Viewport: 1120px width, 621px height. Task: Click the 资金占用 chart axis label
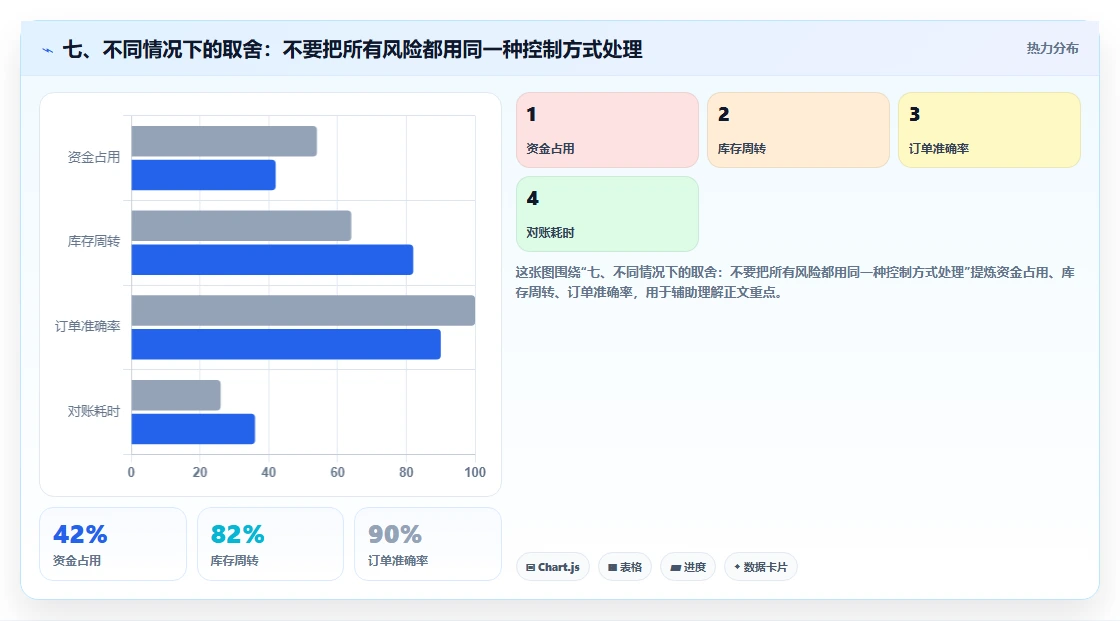[x=94, y=157]
